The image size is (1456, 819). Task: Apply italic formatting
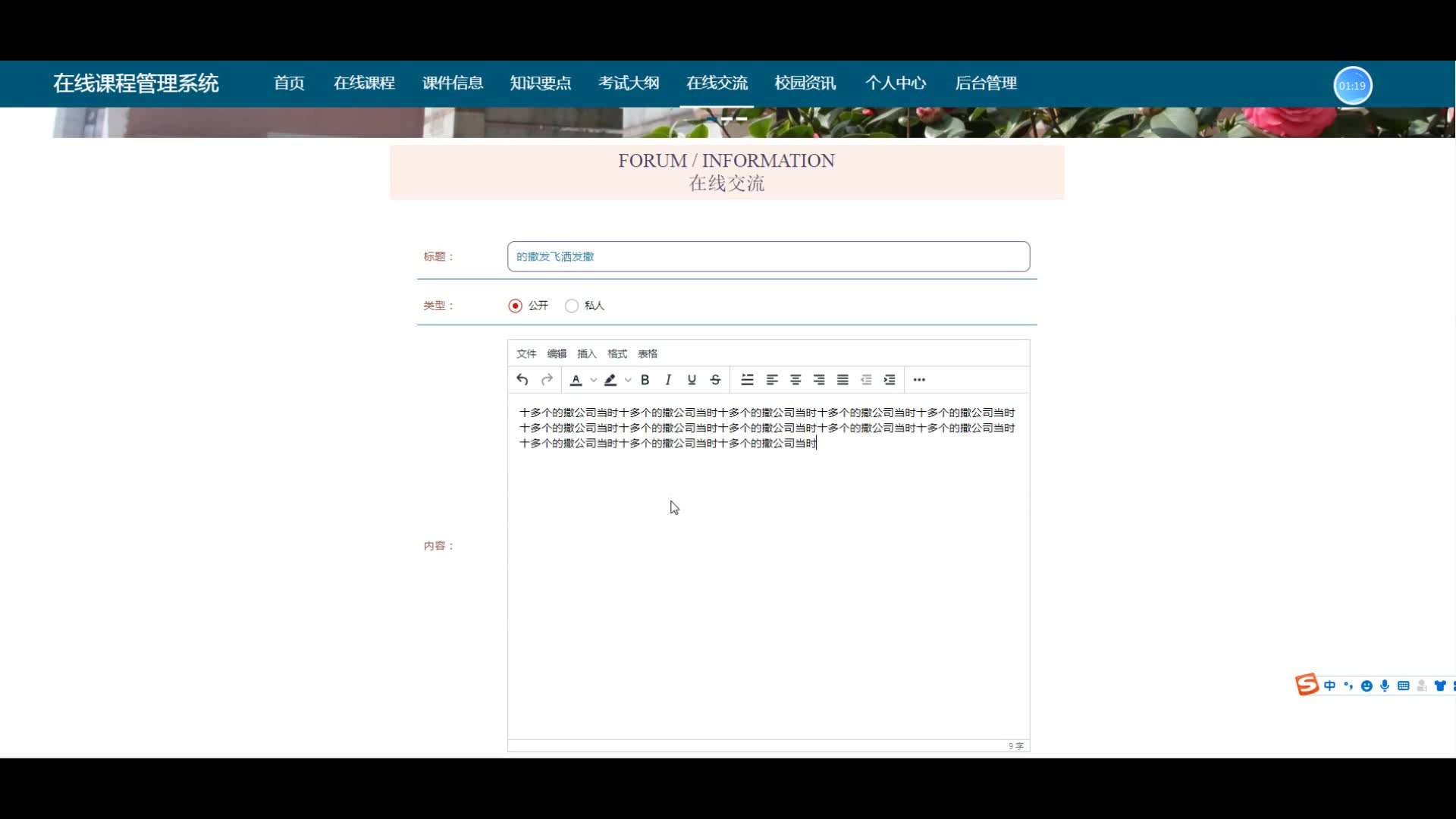pyautogui.click(x=668, y=380)
